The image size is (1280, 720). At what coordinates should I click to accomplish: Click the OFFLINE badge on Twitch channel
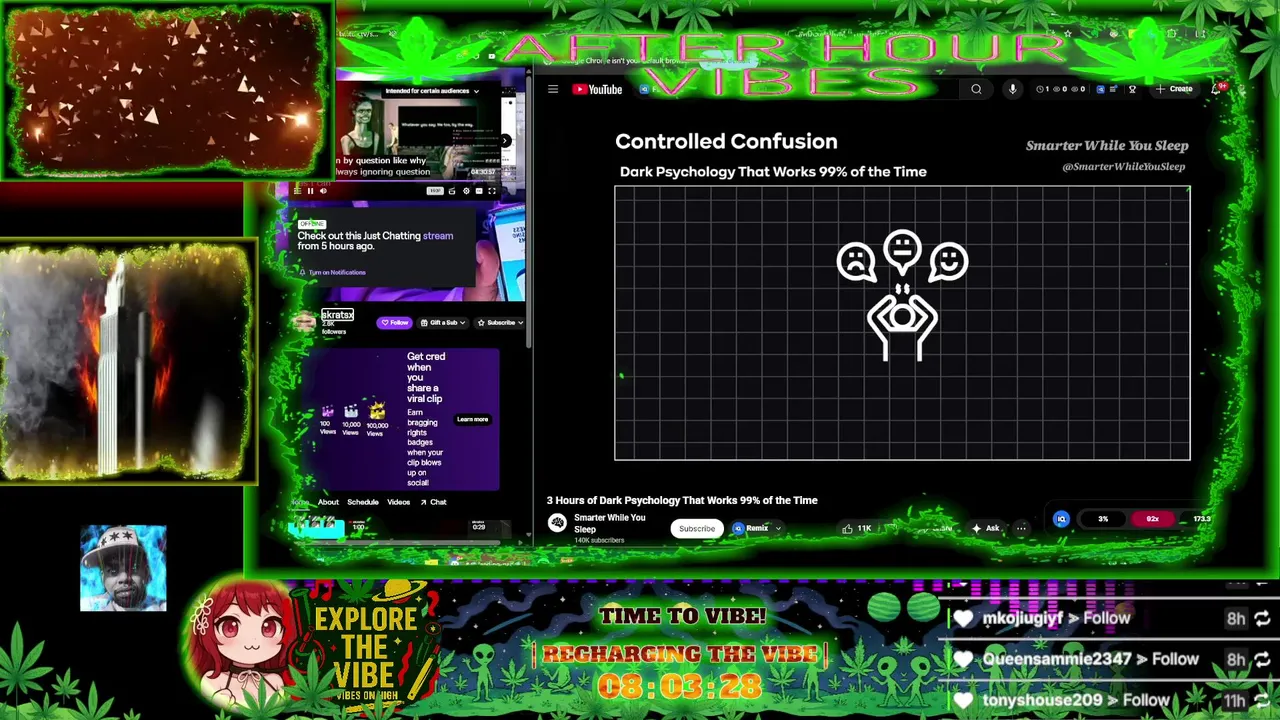[312, 224]
